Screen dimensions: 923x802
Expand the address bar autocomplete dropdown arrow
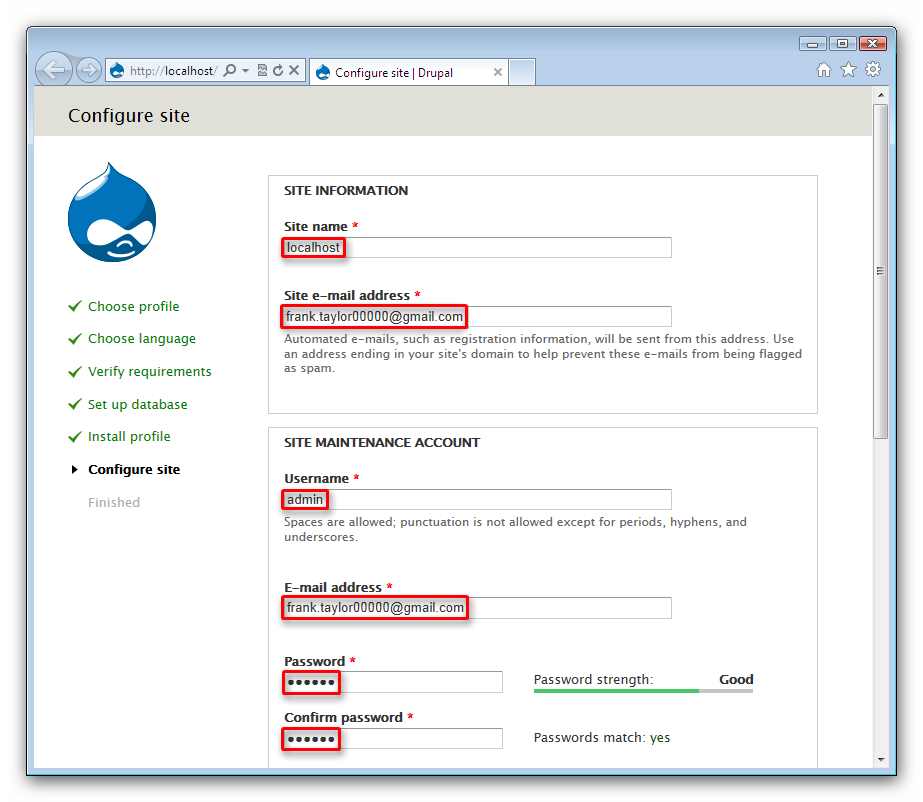coord(245,71)
